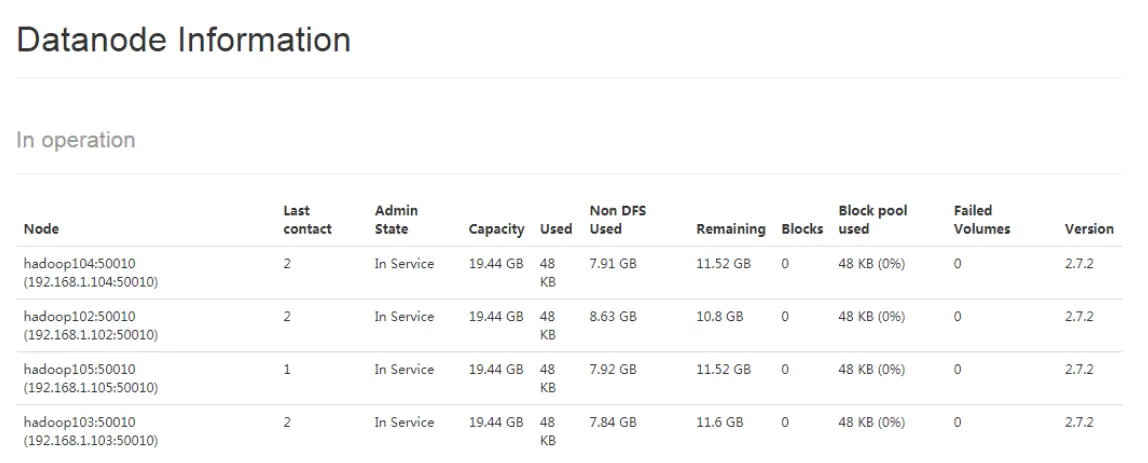Select the hadoop105:50010 node entry
This screenshot has width=1148, height=463.
80,370
